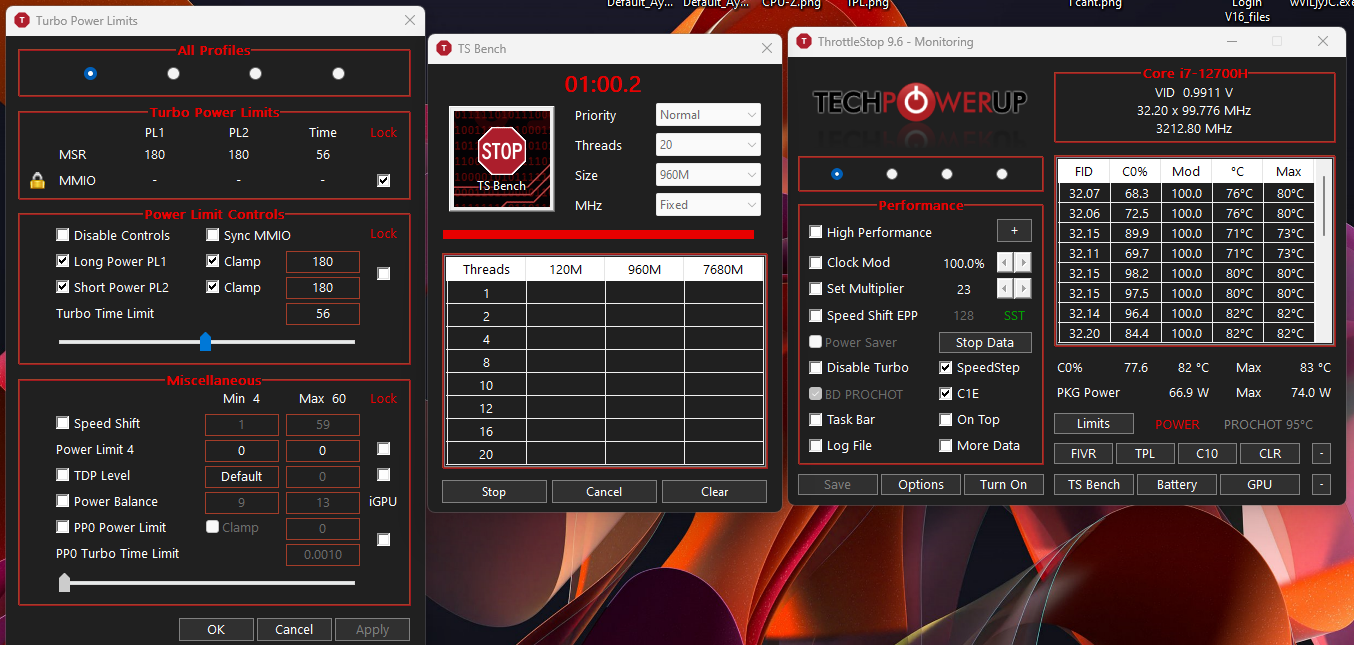This screenshot has width=1354, height=645.
Task: Open the Threads dropdown in TS Bench
Action: [708, 145]
